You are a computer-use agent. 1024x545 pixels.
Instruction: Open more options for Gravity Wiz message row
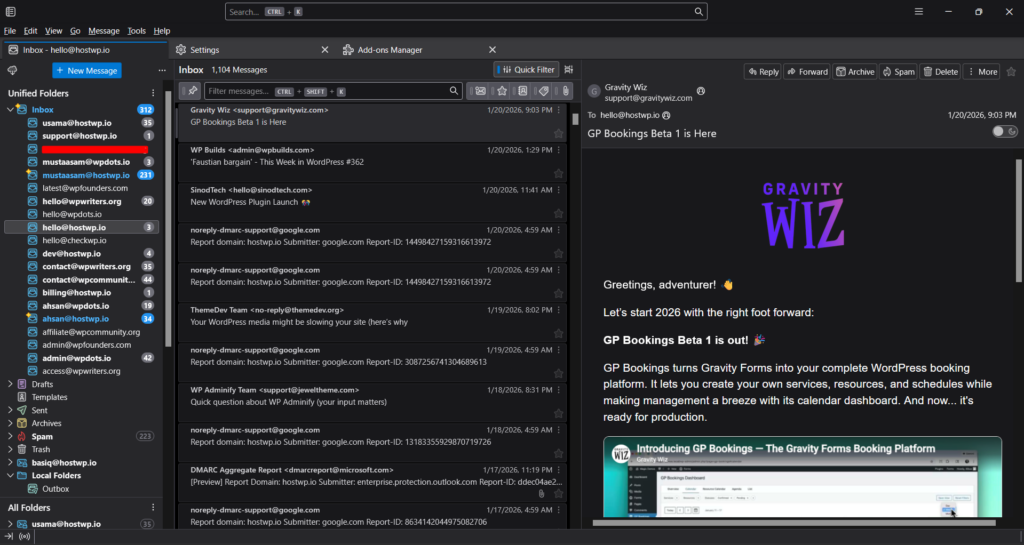pos(559,110)
